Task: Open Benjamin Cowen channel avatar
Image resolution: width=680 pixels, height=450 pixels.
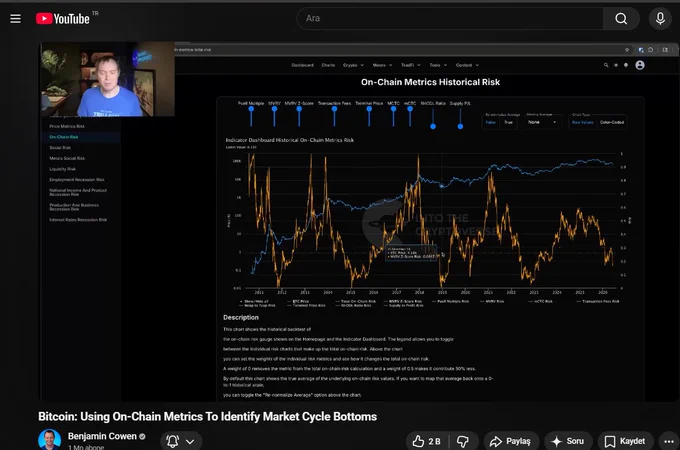Action: point(49,440)
